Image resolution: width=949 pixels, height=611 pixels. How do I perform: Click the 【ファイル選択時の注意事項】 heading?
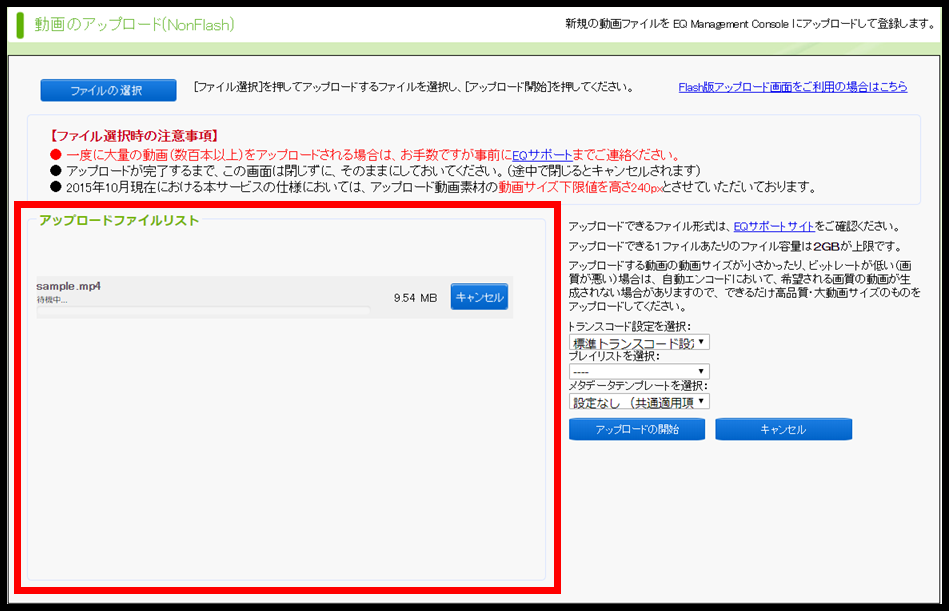point(133,136)
